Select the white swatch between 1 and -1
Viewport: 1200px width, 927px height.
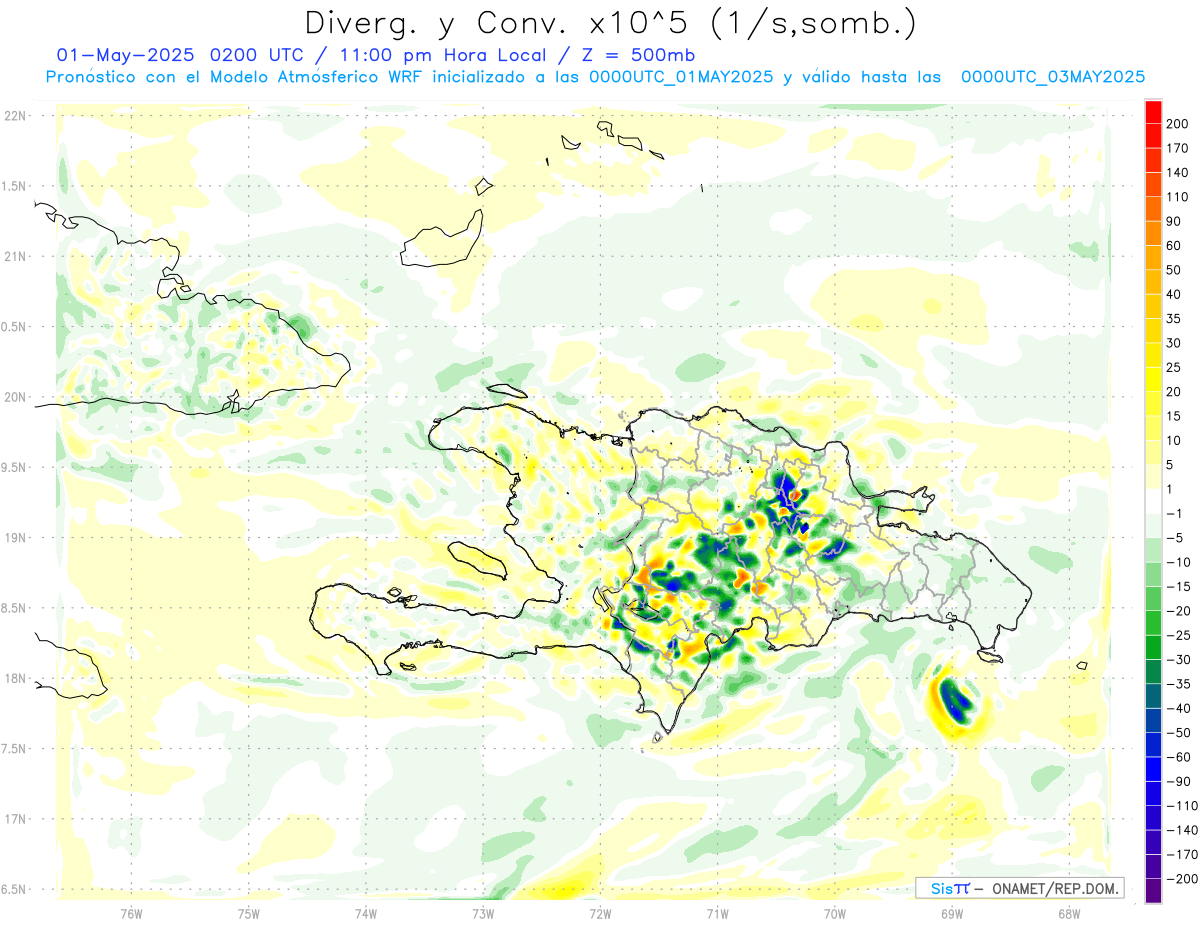click(1153, 501)
